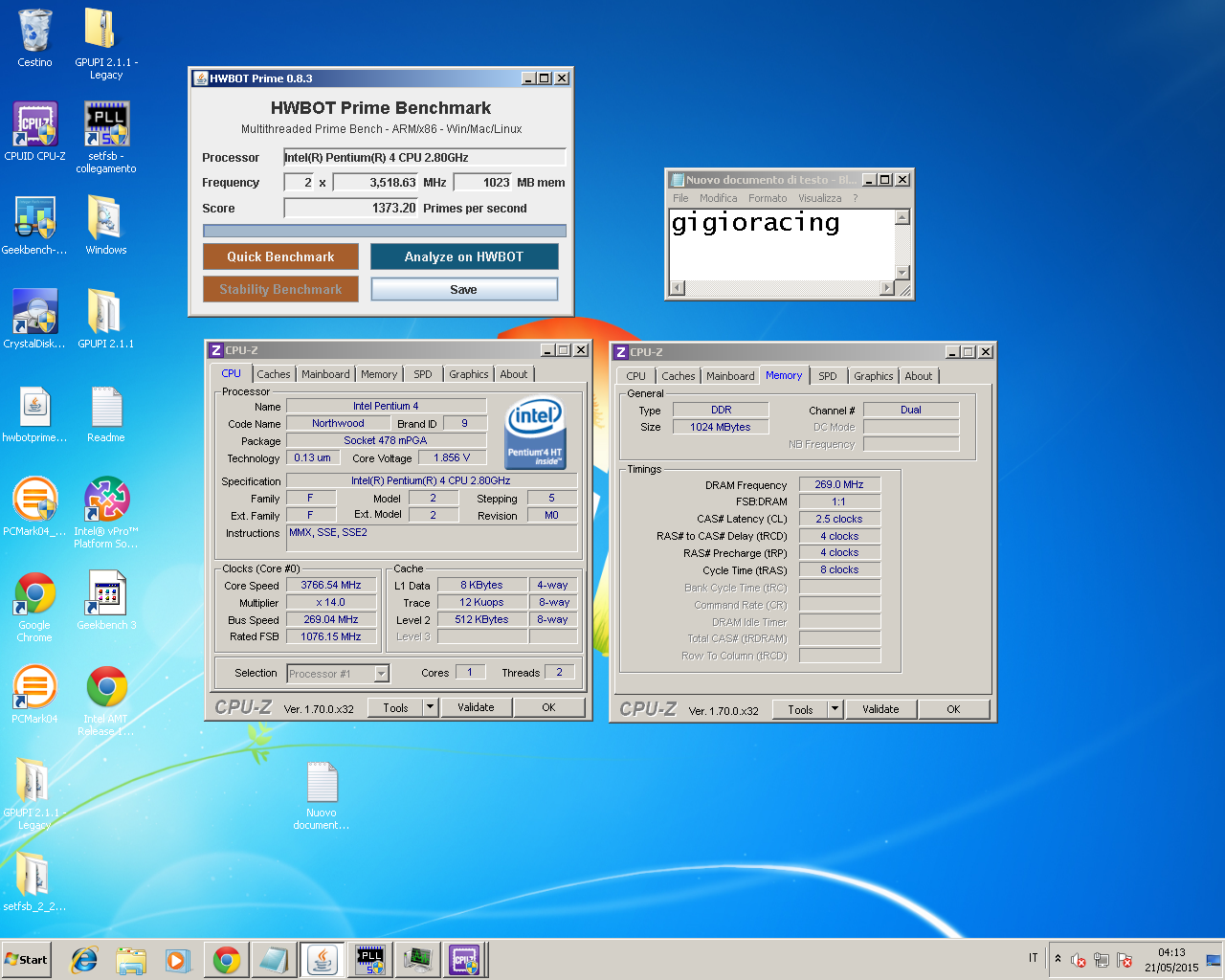The width and height of the screenshot is (1225, 980).
Task: Click OK in CPU-Z memory window
Action: coord(953,709)
